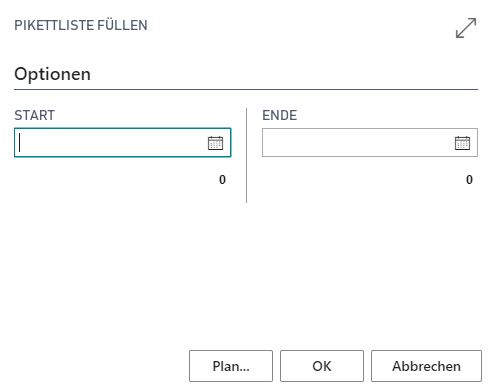This screenshot has height=387, width=488.
Task: Click the divider between START and ENDE
Action: pyautogui.click(x=247, y=155)
